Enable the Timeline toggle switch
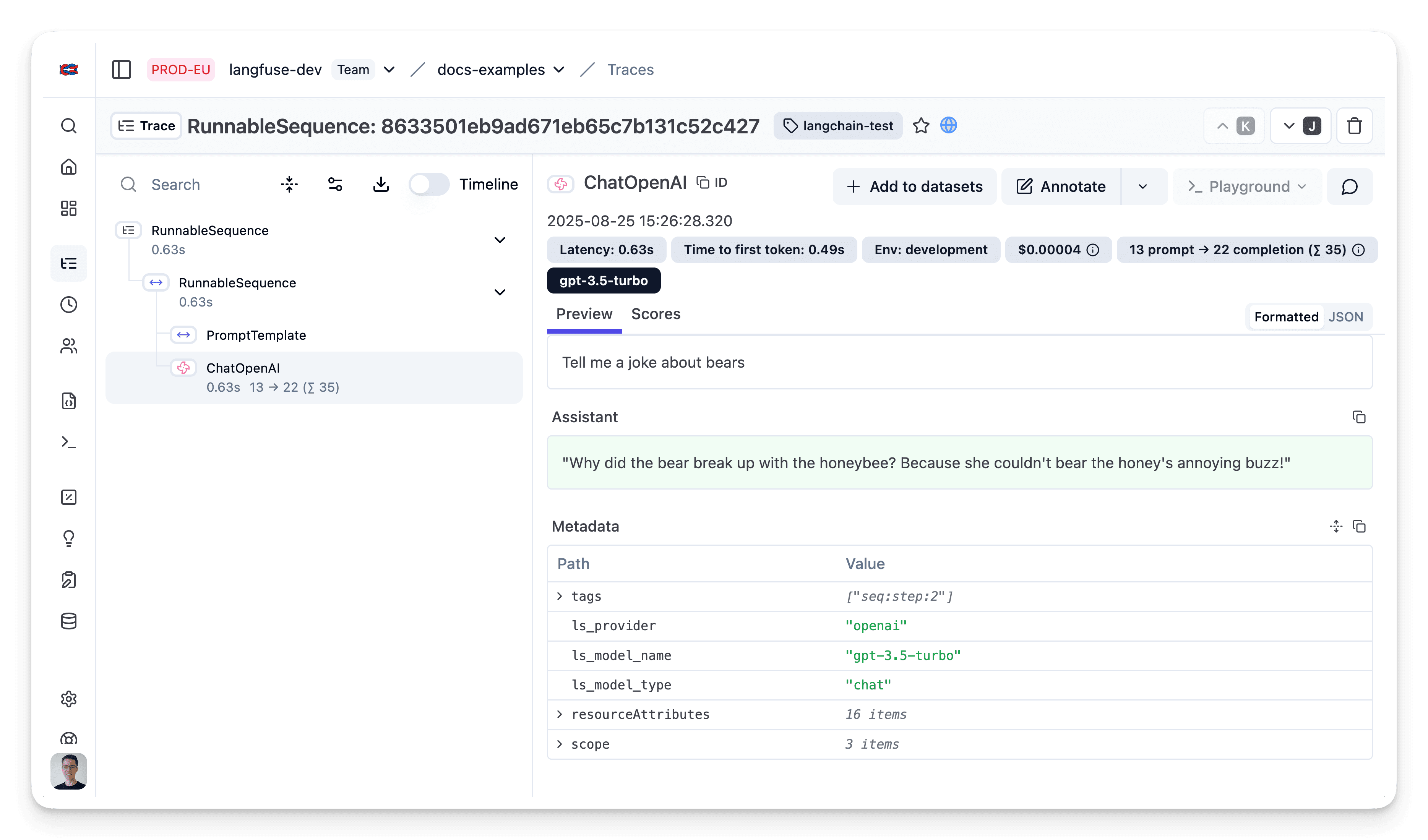The image size is (1428, 840). point(429,184)
